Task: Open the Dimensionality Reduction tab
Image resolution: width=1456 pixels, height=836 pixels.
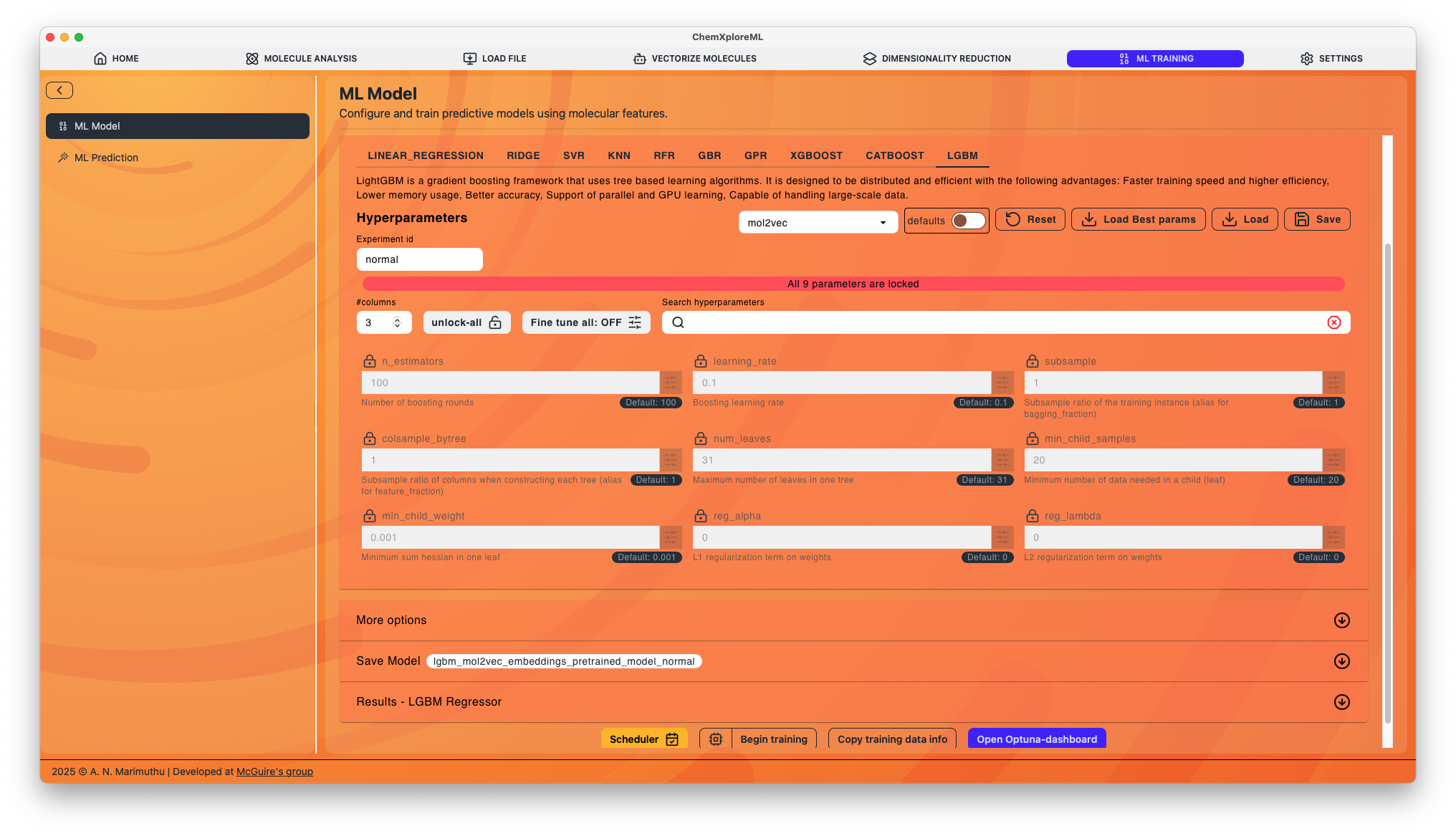Action: [937, 59]
